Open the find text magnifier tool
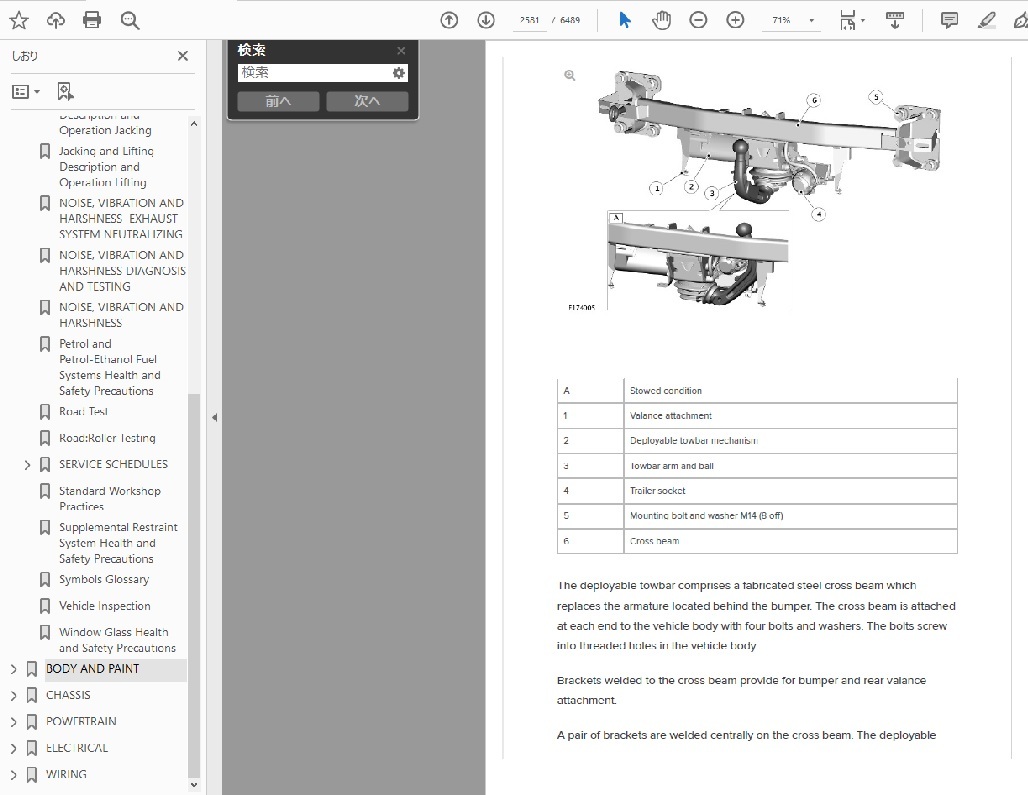Screen dimensions: 1028x795 point(130,20)
